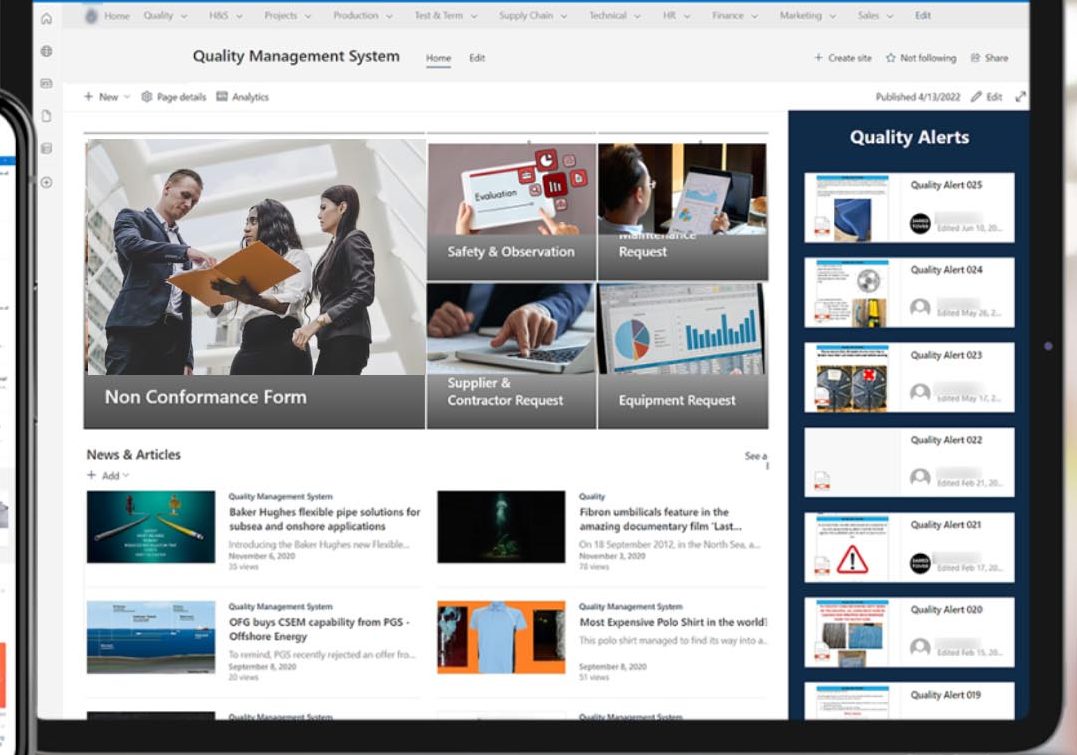Open the news icon in left rail
1077x755 pixels.
click(x=47, y=83)
